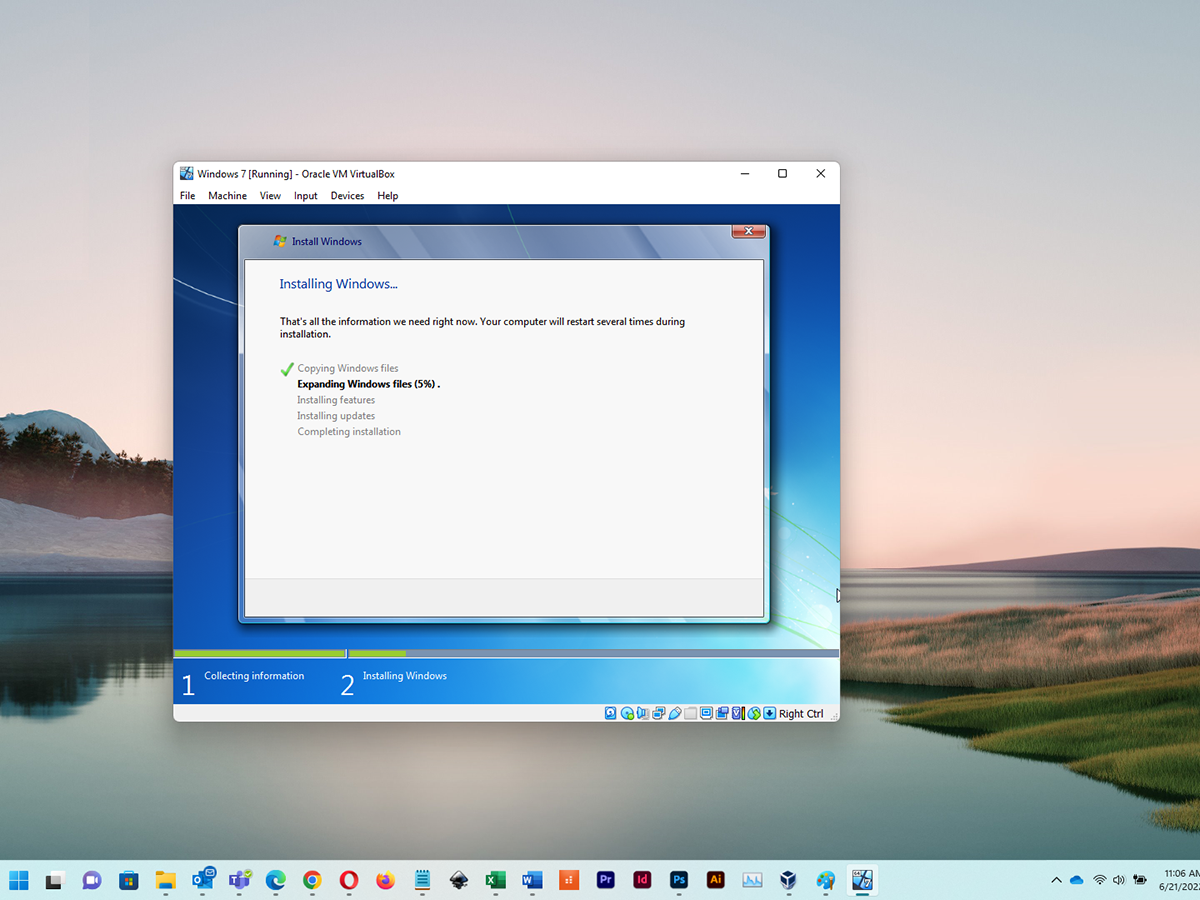
Task: Open Microsoft Store from the taskbar
Action: tap(128, 880)
